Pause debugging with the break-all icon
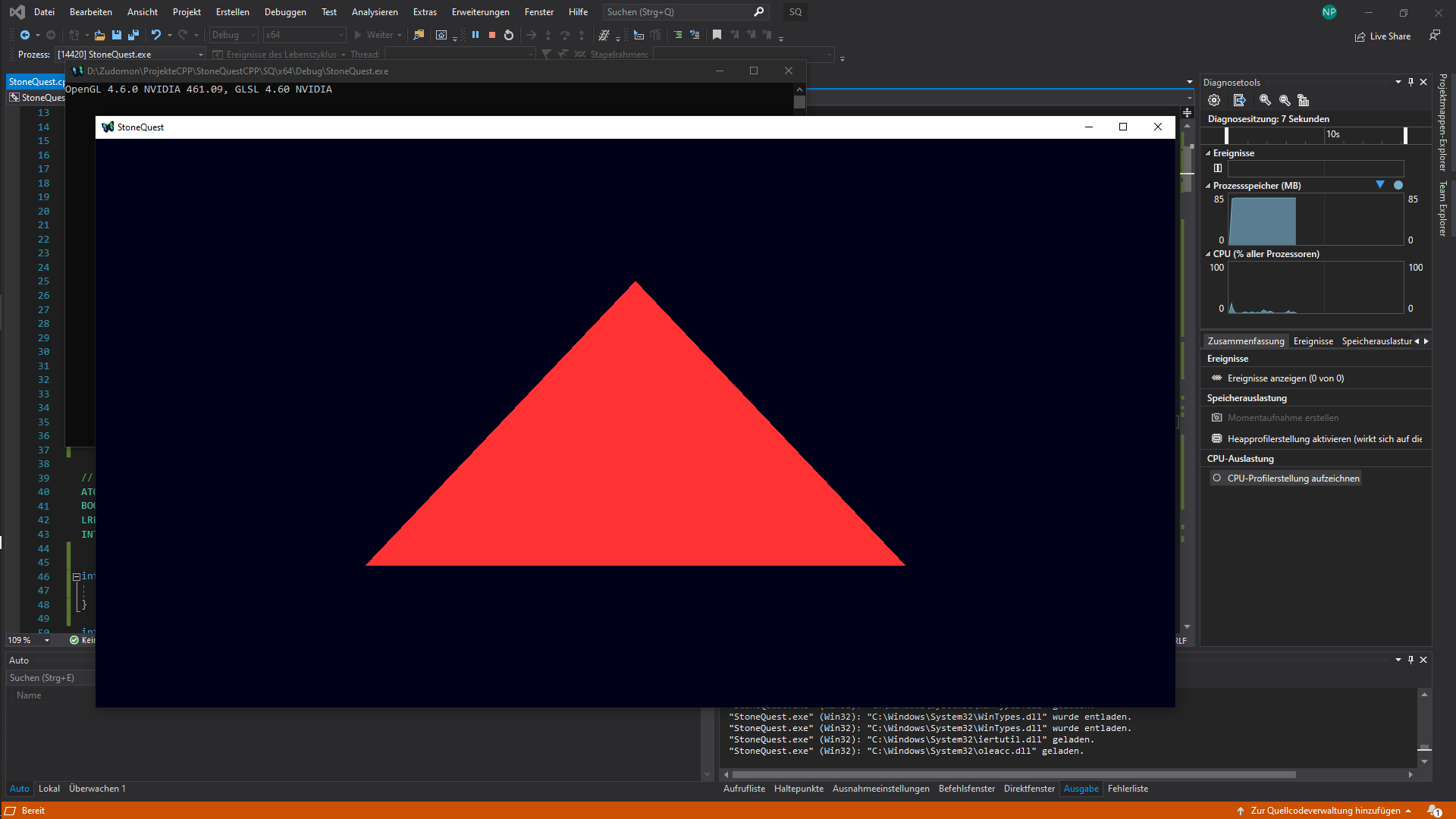Viewport: 1456px width, 819px height. [x=475, y=35]
